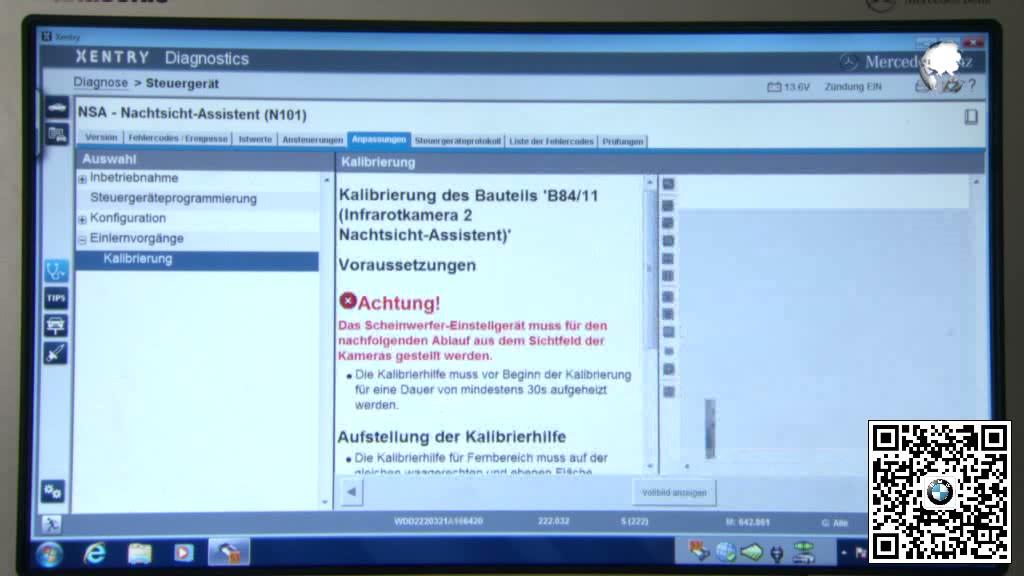The height and width of the screenshot is (576, 1024).
Task: Click the battery voltage icon
Action: pos(774,86)
